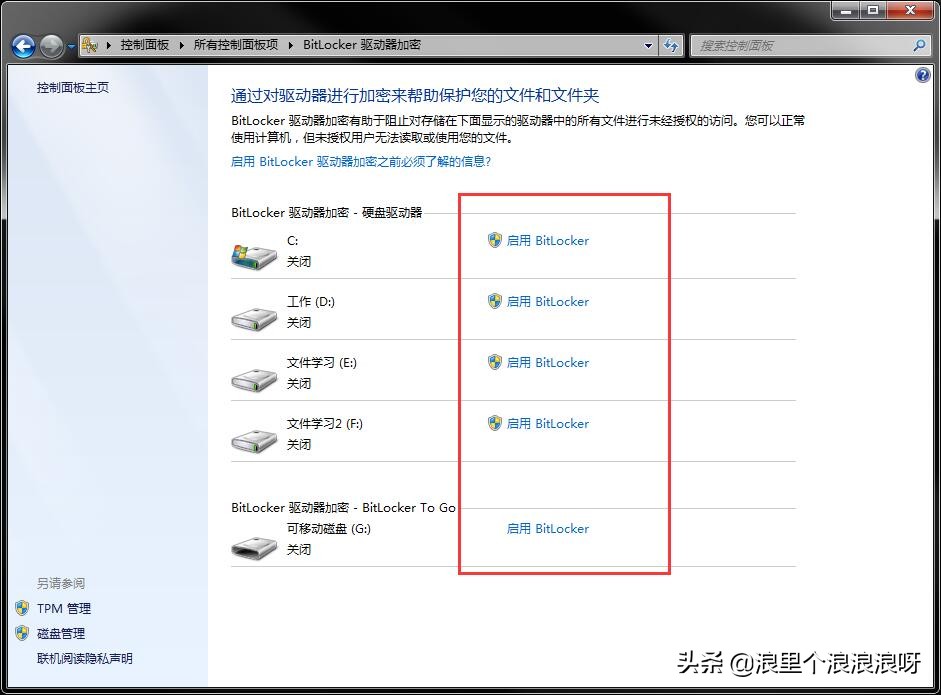941x695 pixels.
Task: Open the address bar history dropdown arrow
Action: click(x=646, y=45)
